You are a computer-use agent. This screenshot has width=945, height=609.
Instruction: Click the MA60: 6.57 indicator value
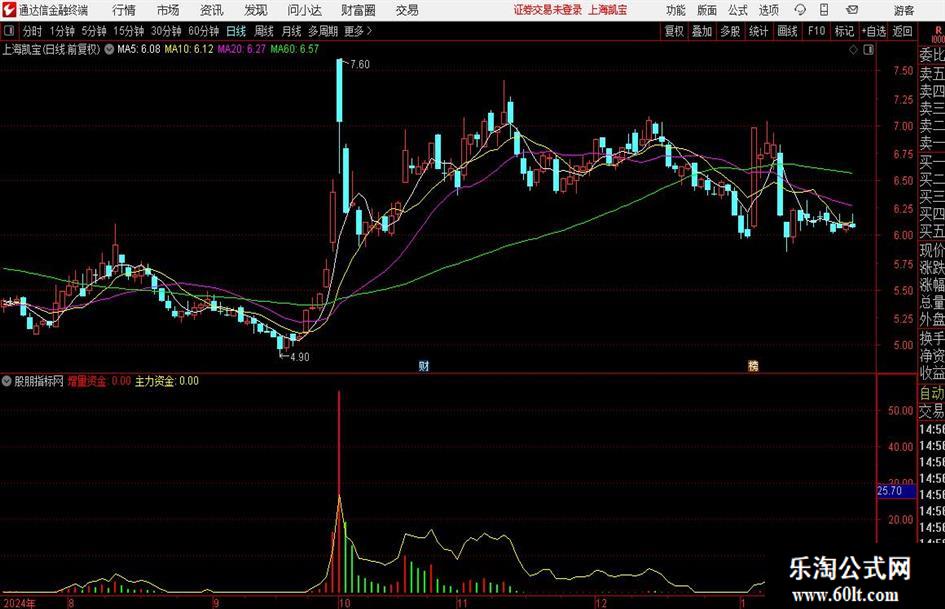coord(295,49)
